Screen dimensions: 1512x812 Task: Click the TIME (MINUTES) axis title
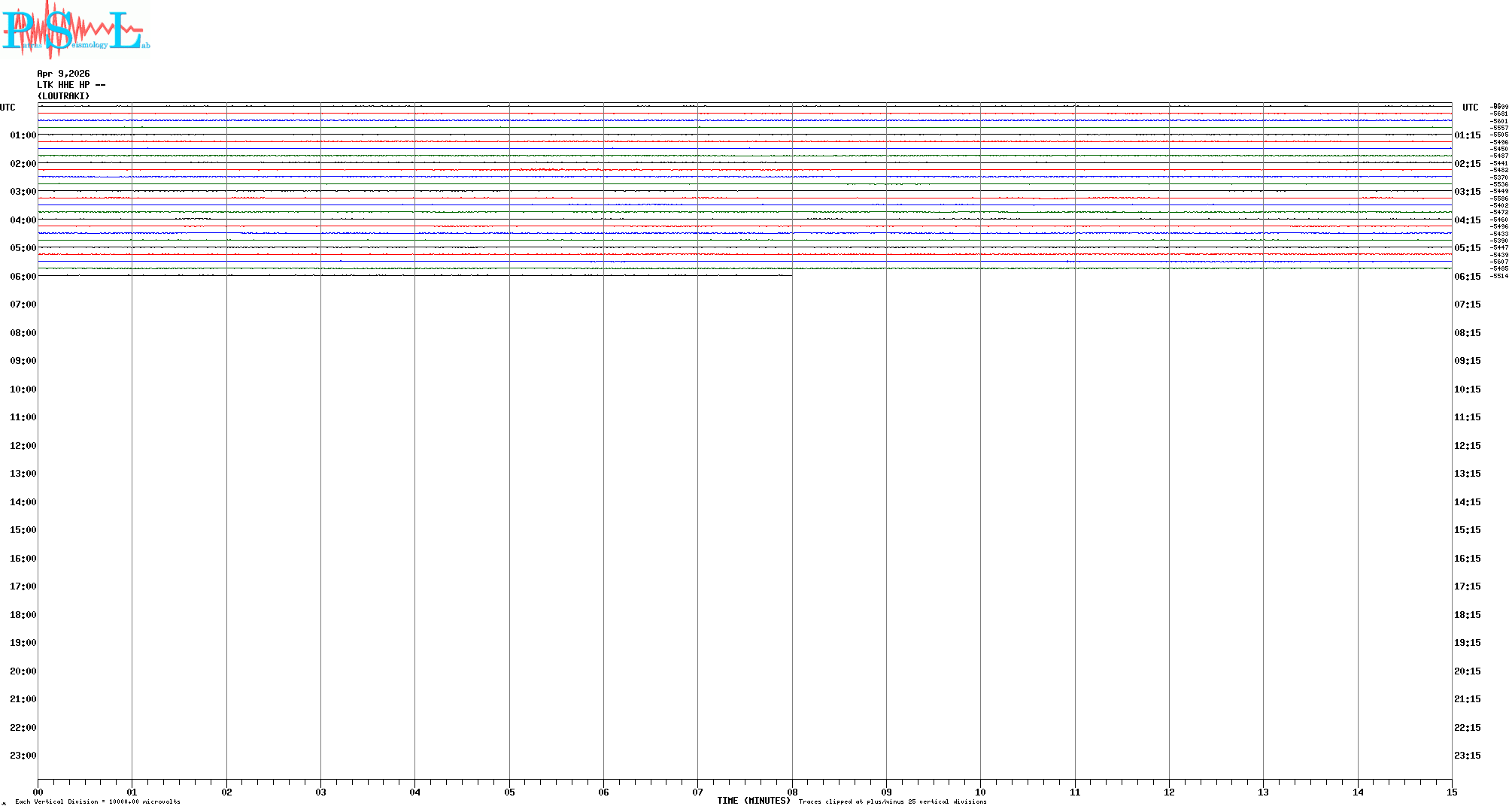pyautogui.click(x=753, y=801)
